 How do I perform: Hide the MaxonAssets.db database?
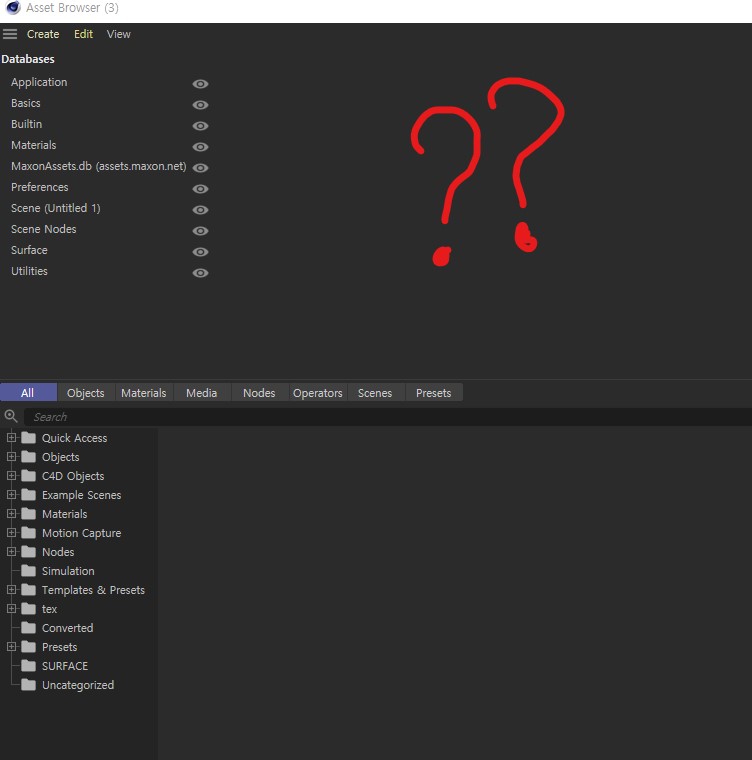(200, 168)
